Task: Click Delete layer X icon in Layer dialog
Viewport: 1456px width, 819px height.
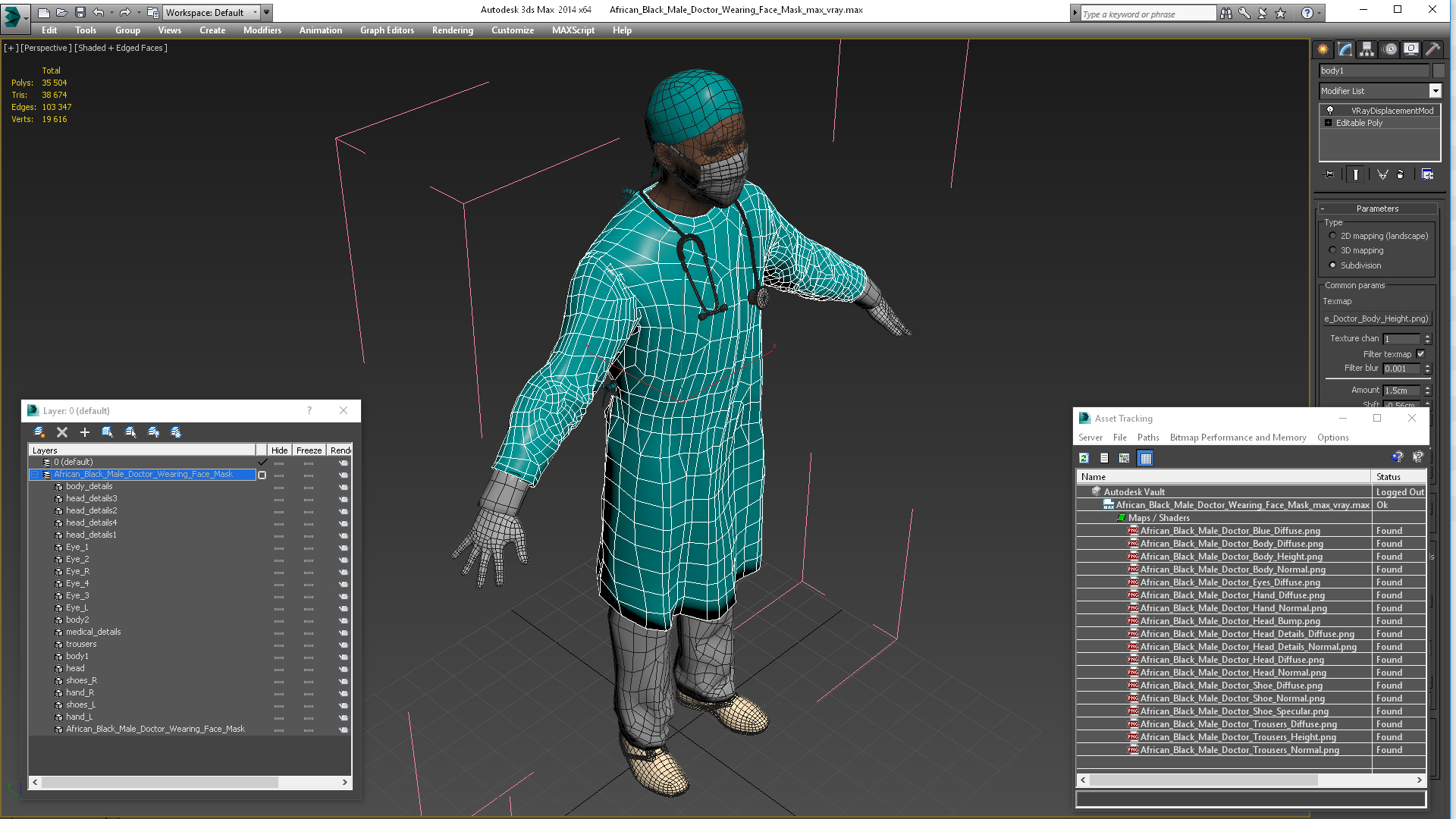Action: 62,432
